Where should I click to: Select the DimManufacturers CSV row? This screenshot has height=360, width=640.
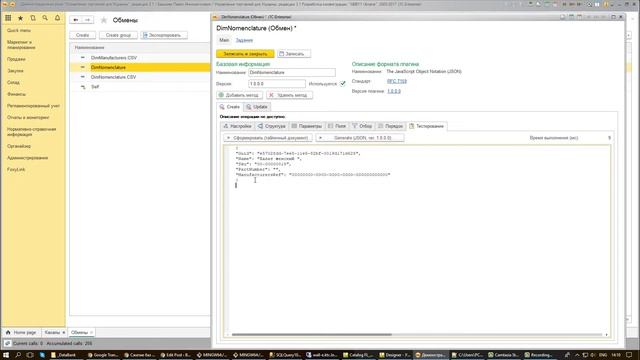[x=140, y=58]
